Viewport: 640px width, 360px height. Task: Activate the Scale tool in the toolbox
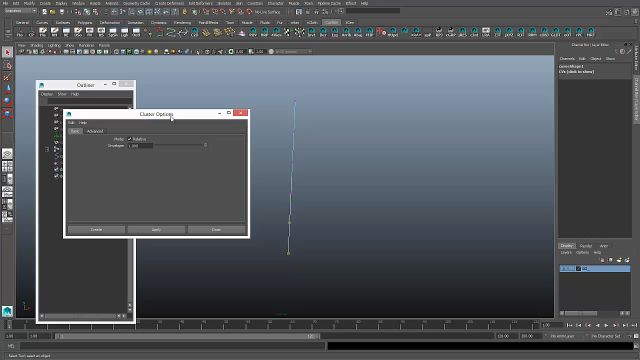(7, 113)
